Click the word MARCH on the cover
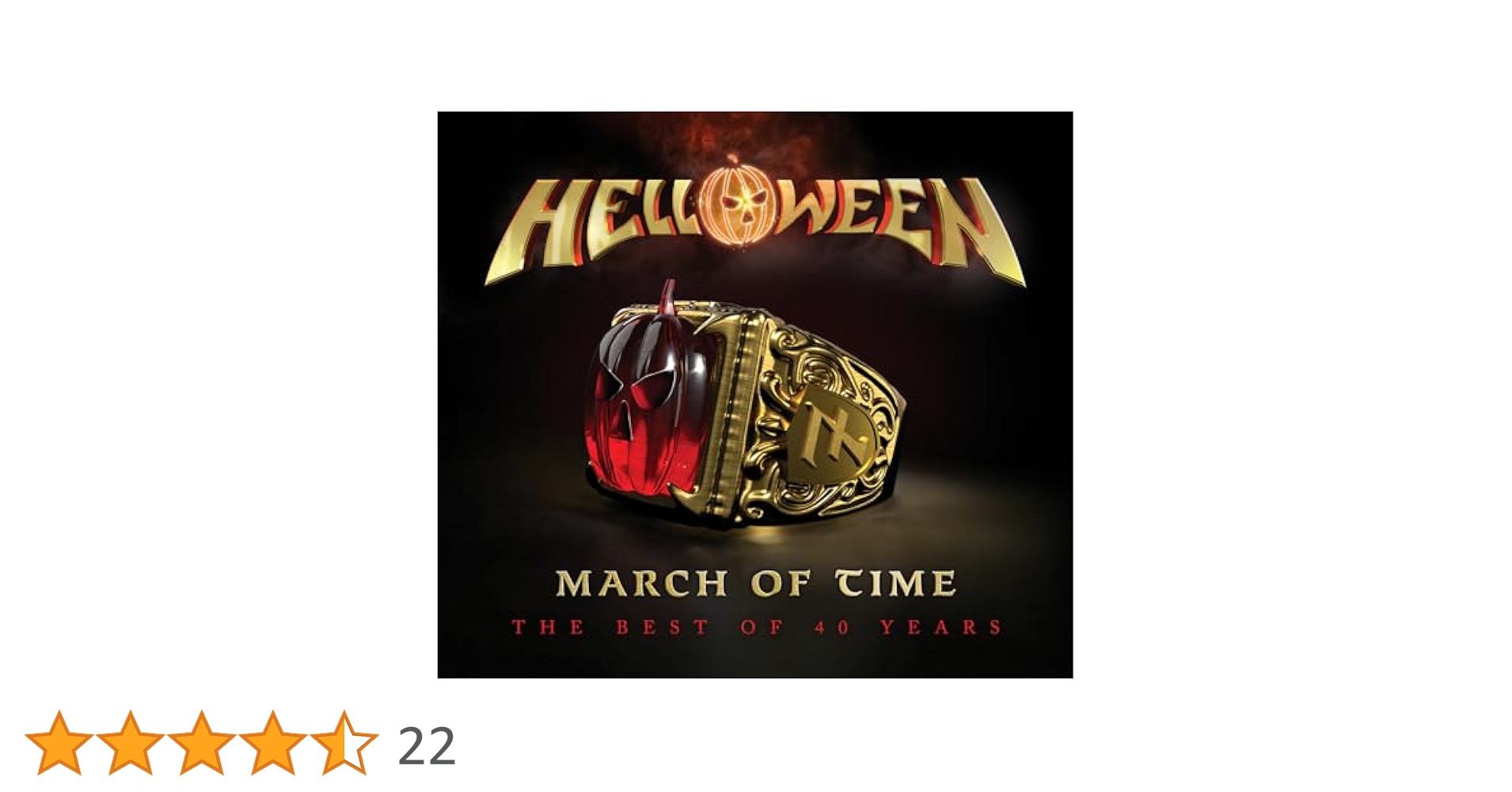This screenshot has height=792, width=1512. pos(641,584)
